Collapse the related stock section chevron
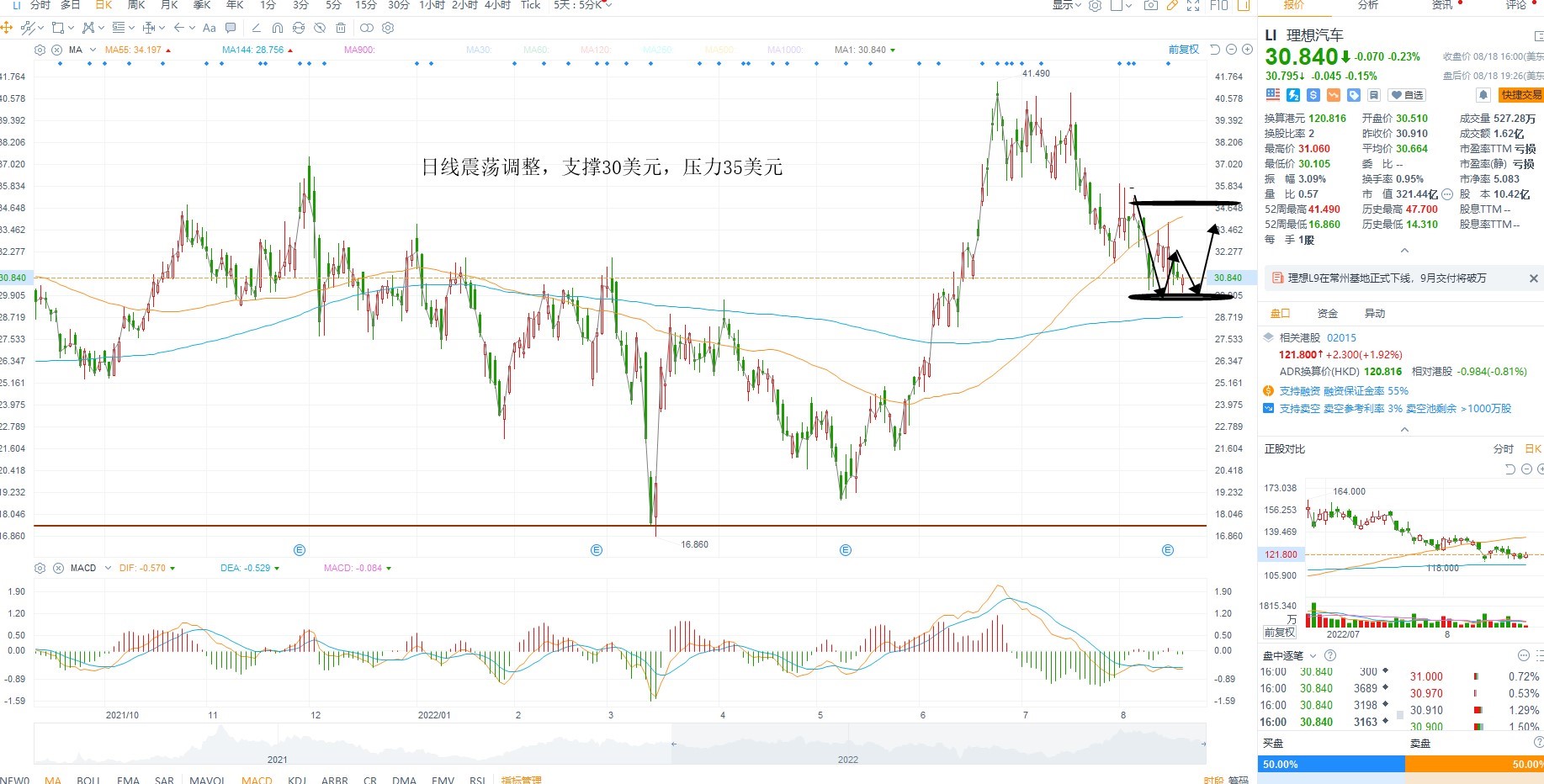Screen dimensions: 1544x784 (x=1404, y=429)
